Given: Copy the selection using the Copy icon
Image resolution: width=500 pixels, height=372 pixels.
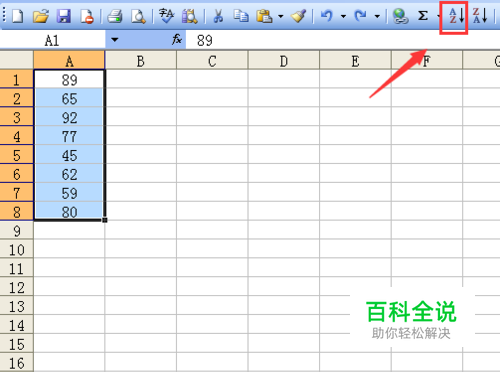Looking at the screenshot, I should click(241, 16).
